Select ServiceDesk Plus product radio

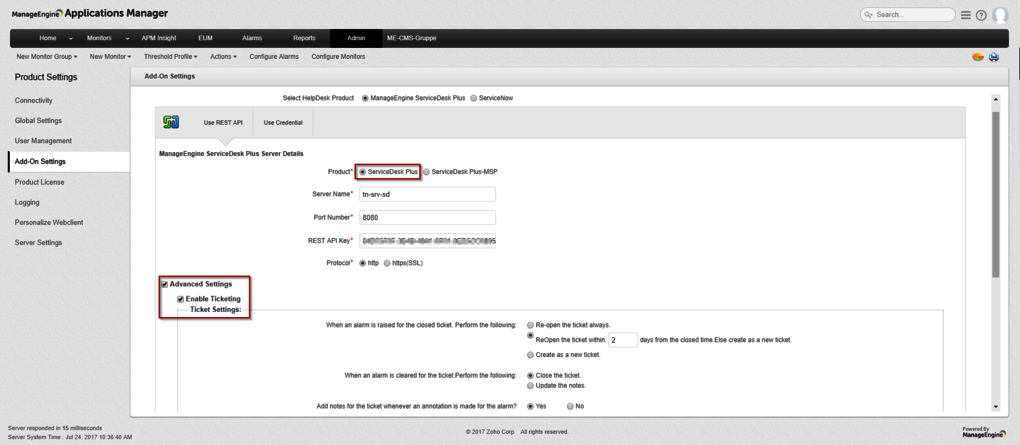click(x=362, y=172)
